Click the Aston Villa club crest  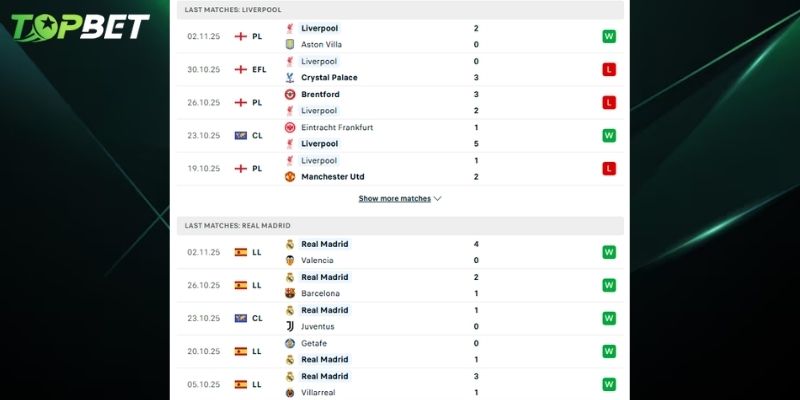click(x=291, y=45)
